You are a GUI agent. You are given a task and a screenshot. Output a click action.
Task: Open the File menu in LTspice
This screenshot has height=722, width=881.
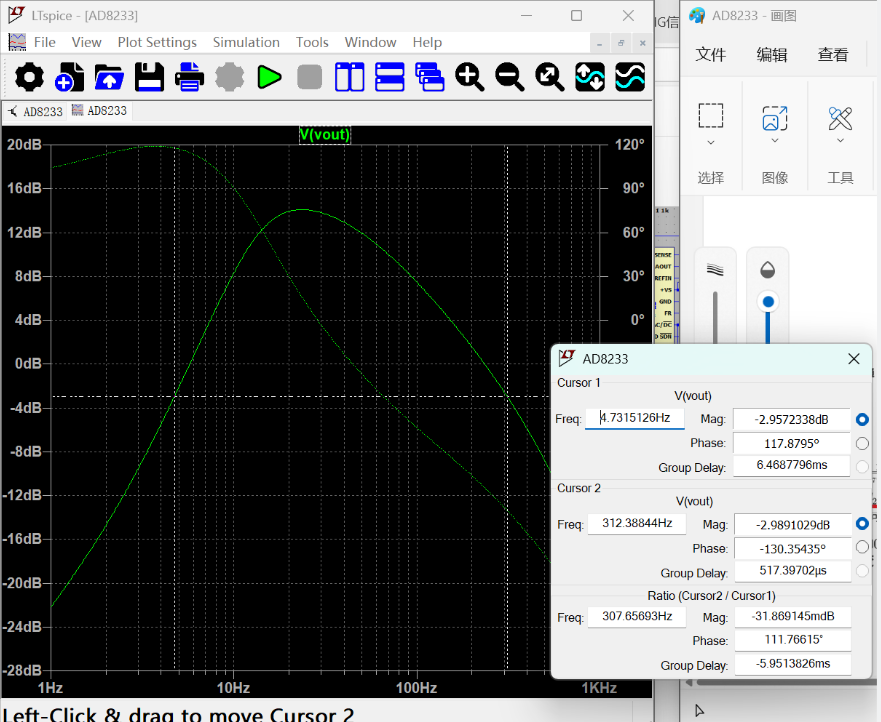click(x=44, y=42)
